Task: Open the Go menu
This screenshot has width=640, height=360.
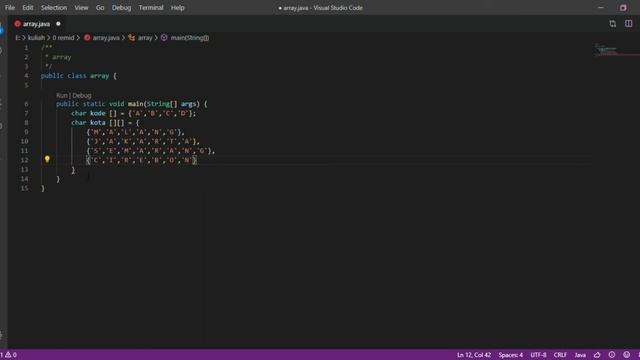Action: [100, 8]
